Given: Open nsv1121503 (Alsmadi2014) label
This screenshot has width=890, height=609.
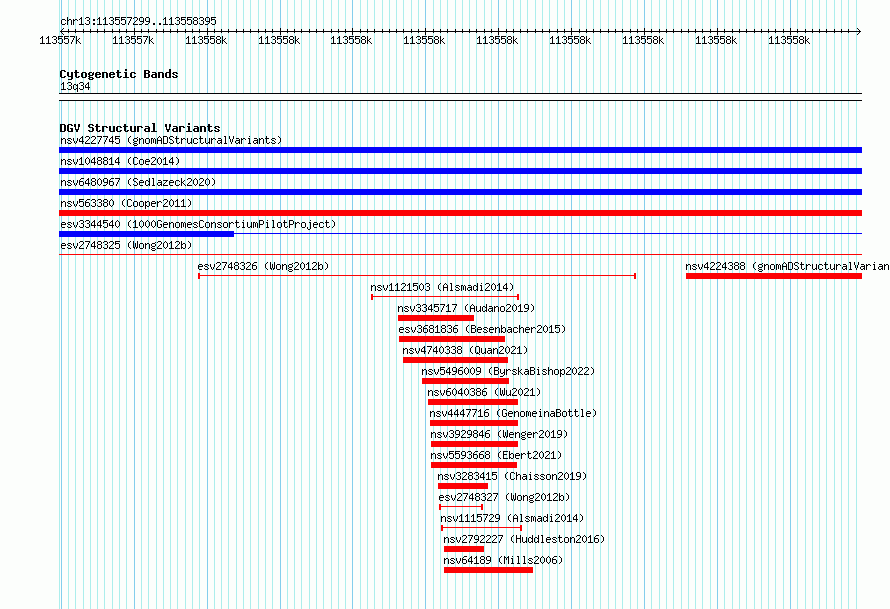Looking at the screenshot, I should 442,287.
